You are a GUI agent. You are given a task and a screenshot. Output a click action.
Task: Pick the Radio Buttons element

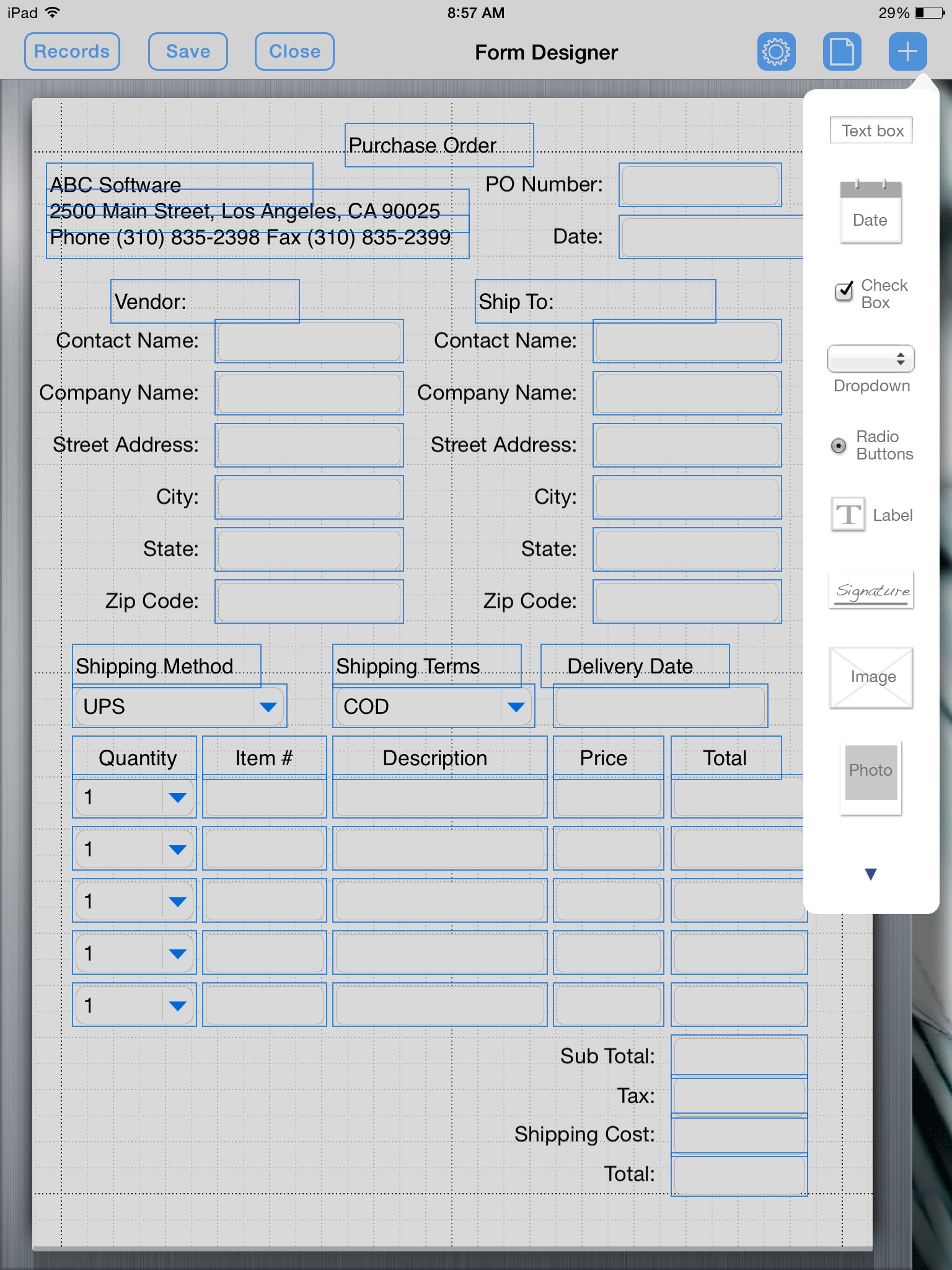(x=871, y=445)
